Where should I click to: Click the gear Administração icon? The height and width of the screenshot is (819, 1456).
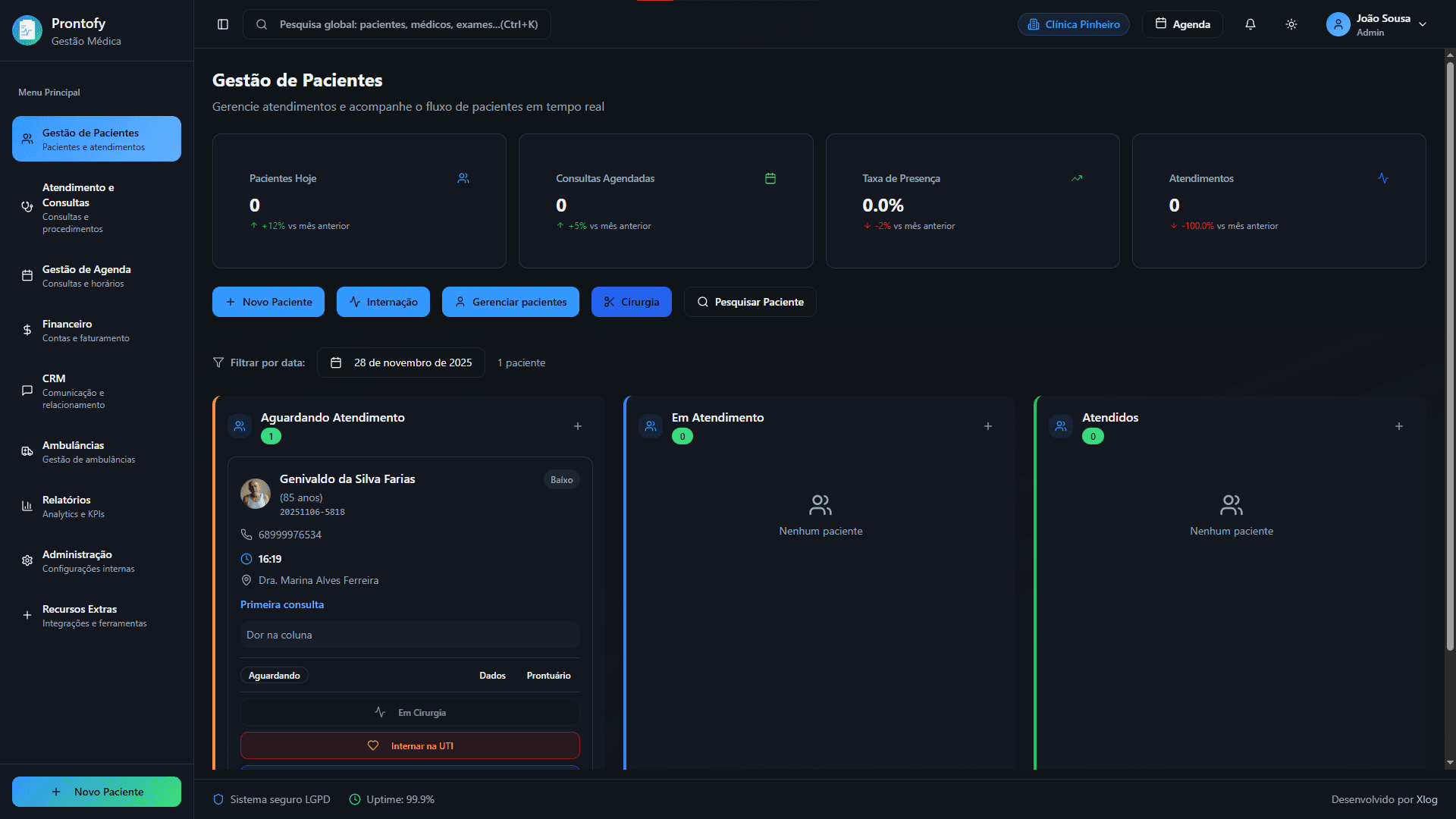point(27,560)
